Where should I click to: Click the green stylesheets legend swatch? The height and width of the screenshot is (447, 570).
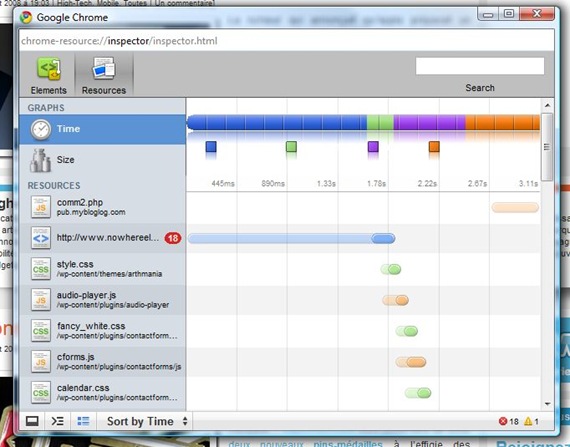pos(291,147)
